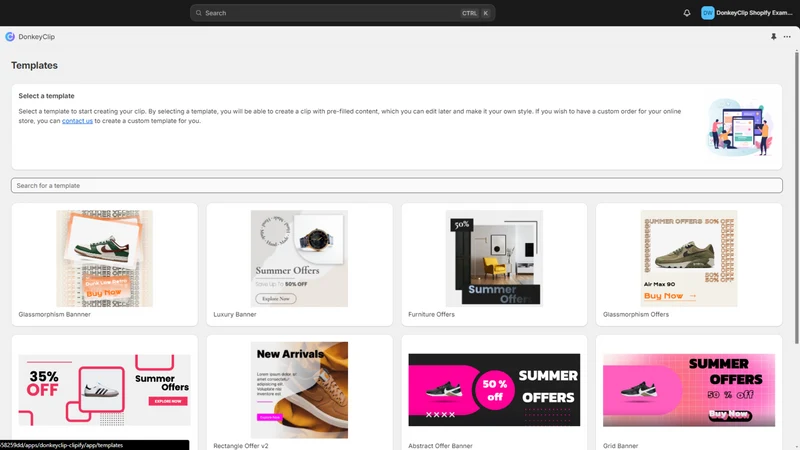Click the Grid Banner label
This screenshot has width=800, height=450.
[x=620, y=446]
